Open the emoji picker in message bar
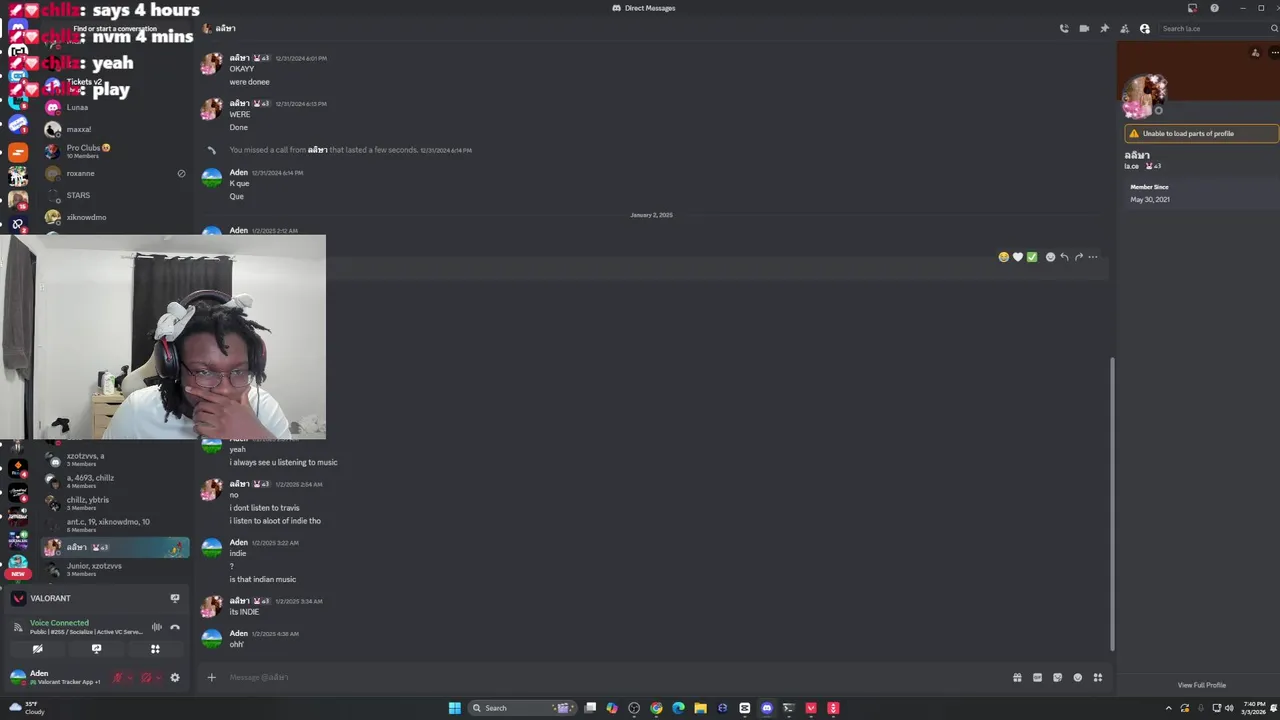This screenshot has height=720, width=1280. point(1077,677)
